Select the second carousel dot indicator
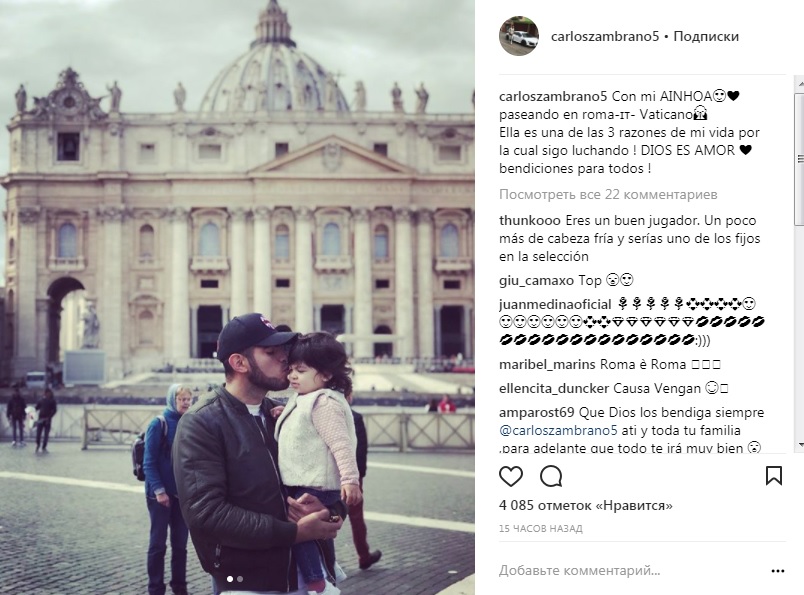804x595 pixels. pyautogui.click(x=239, y=579)
